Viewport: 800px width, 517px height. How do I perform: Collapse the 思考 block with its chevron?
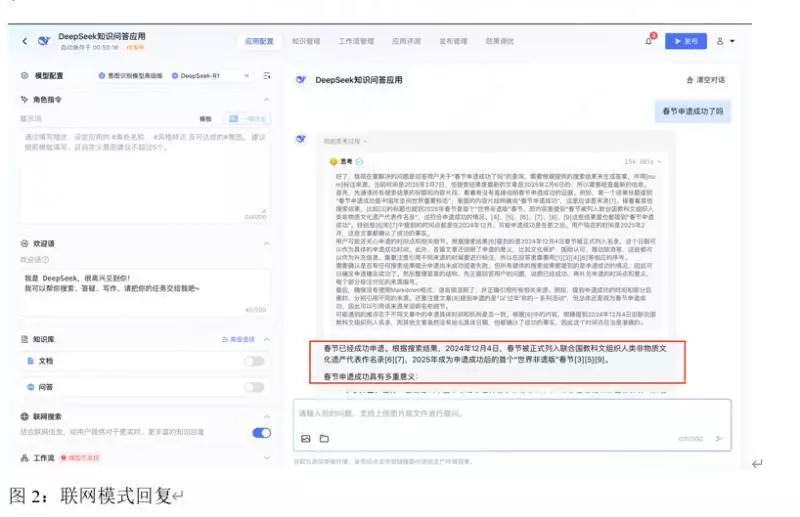660,161
